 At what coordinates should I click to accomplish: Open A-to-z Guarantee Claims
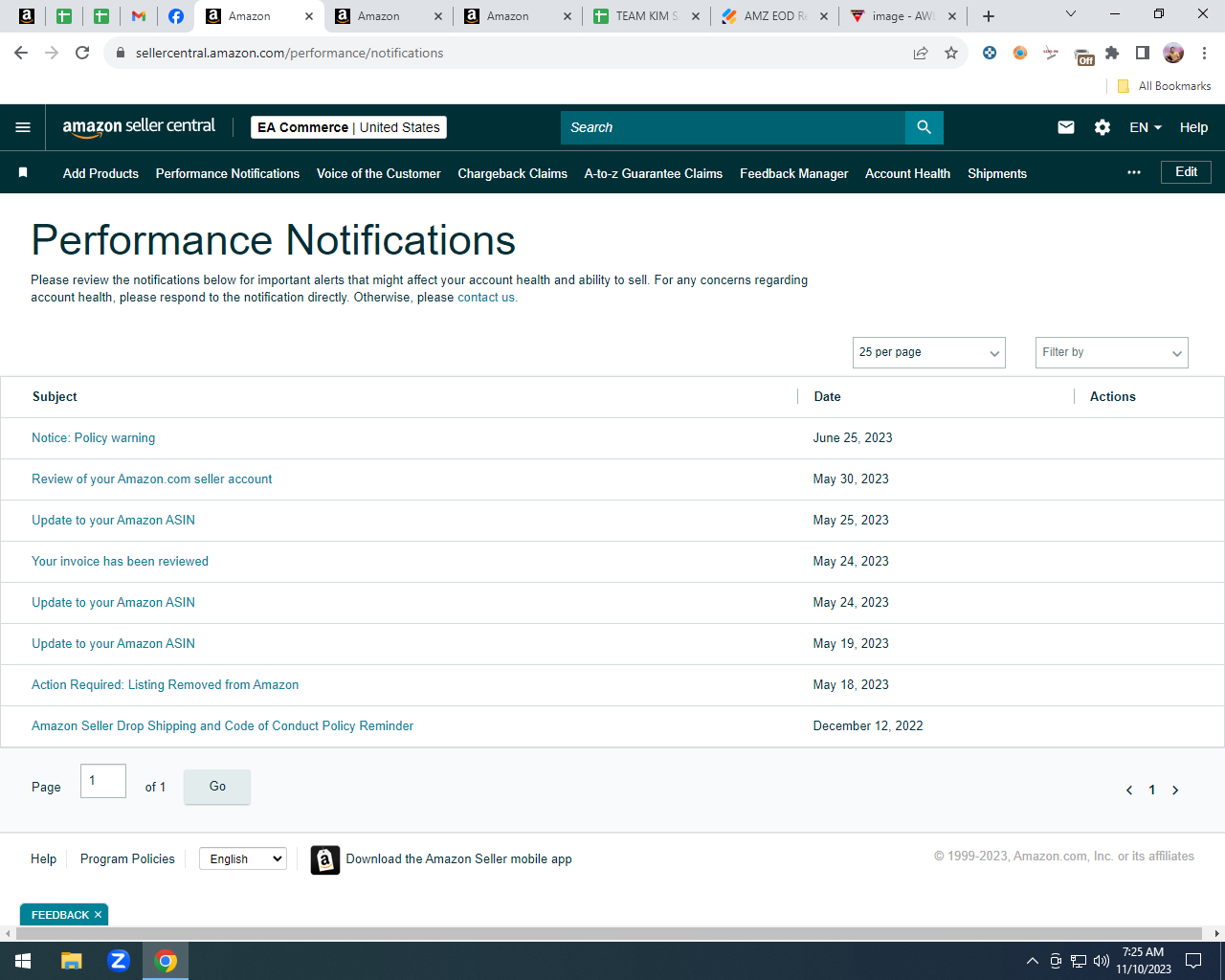(x=654, y=173)
